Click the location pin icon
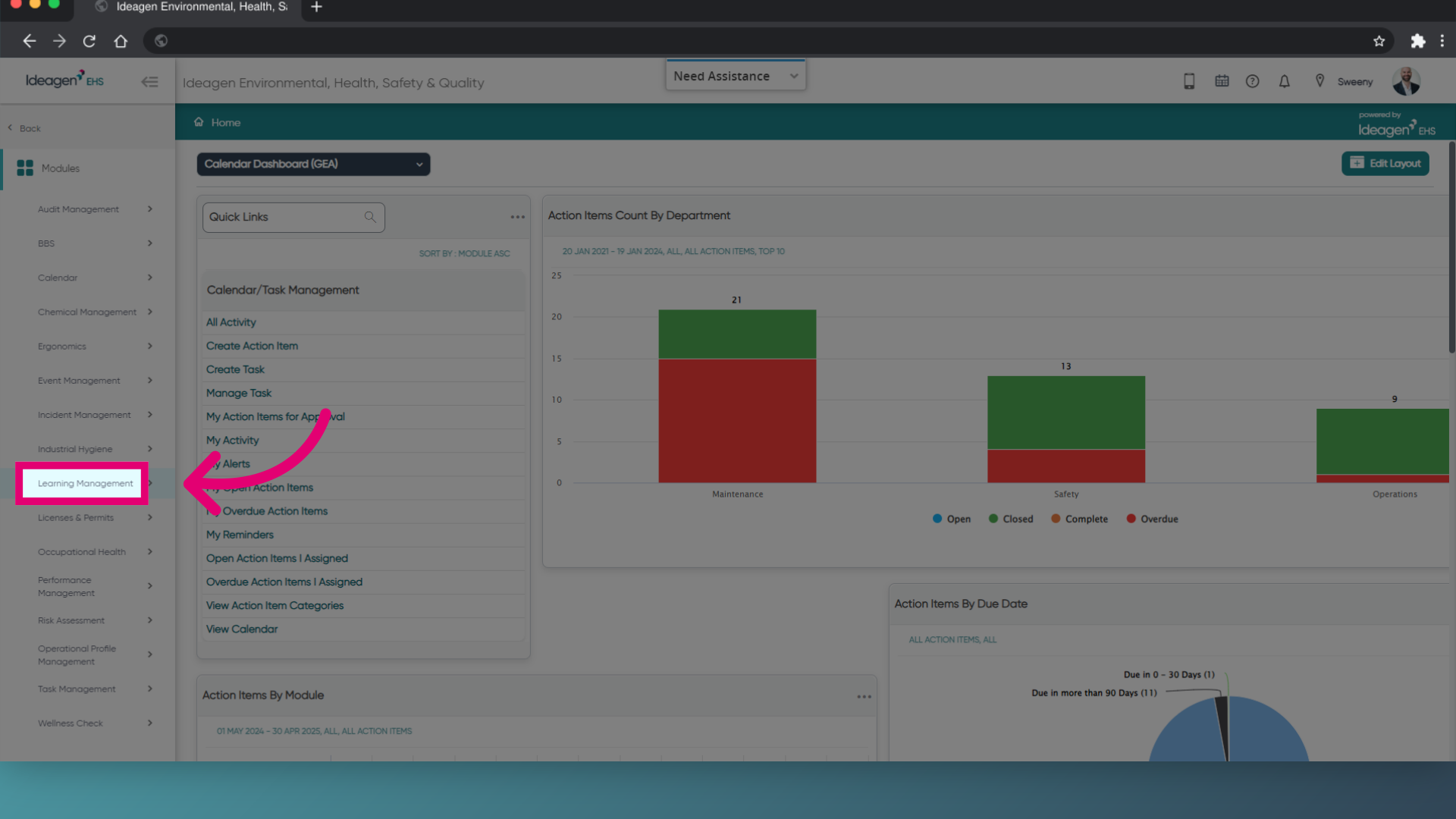Viewport: 1456px width, 819px height. tap(1319, 81)
